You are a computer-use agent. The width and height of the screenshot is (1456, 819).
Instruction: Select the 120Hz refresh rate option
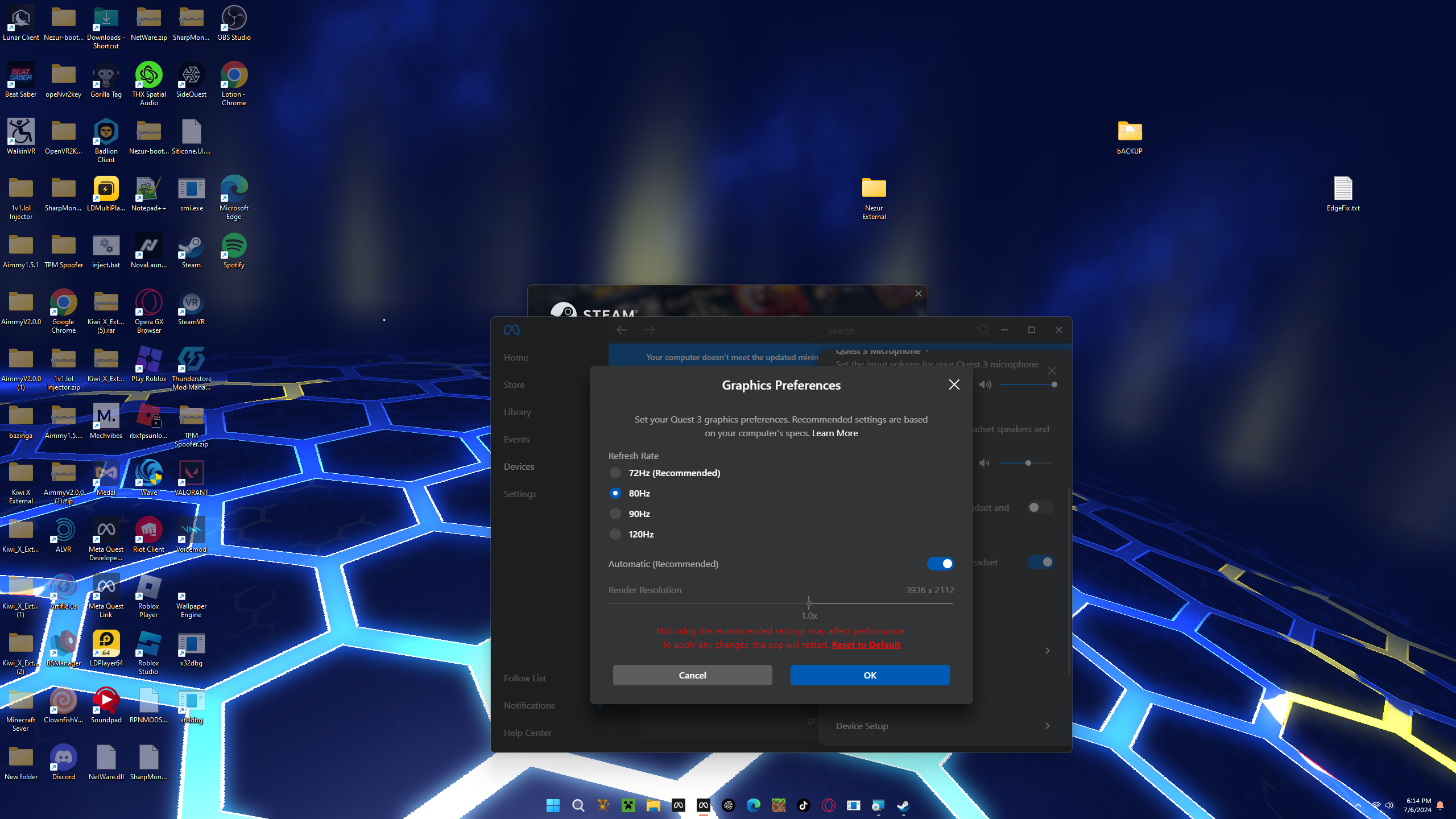coord(615,534)
